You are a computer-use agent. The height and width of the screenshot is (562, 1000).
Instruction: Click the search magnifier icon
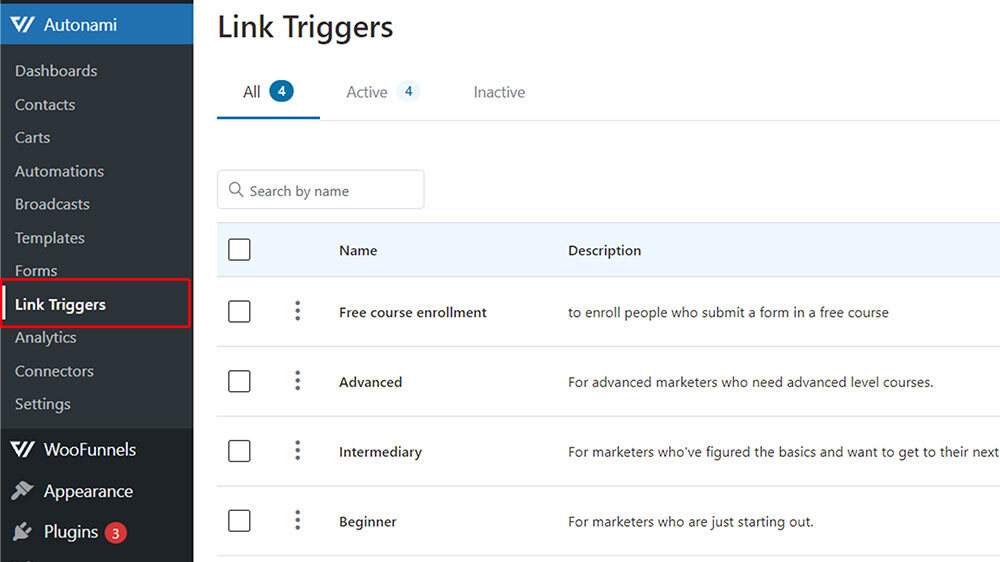(236, 189)
